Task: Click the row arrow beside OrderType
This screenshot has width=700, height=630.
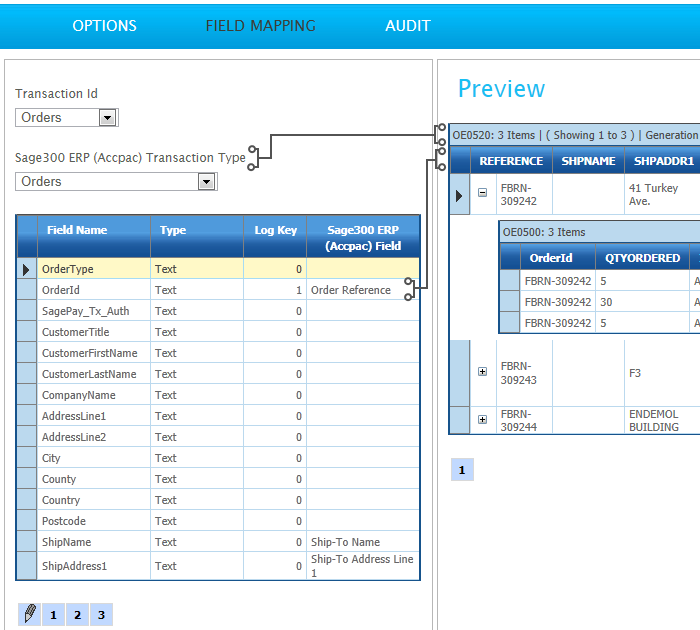Action: (26, 269)
